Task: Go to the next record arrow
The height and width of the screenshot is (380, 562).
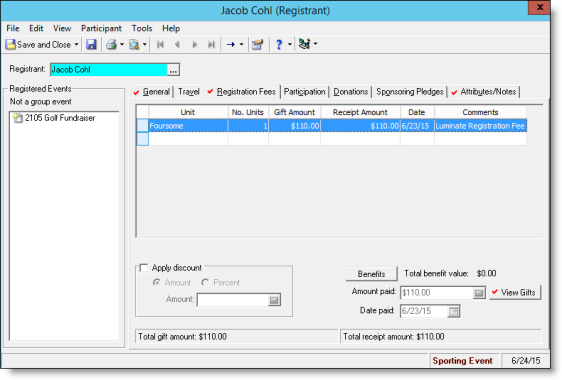Action: [195, 44]
